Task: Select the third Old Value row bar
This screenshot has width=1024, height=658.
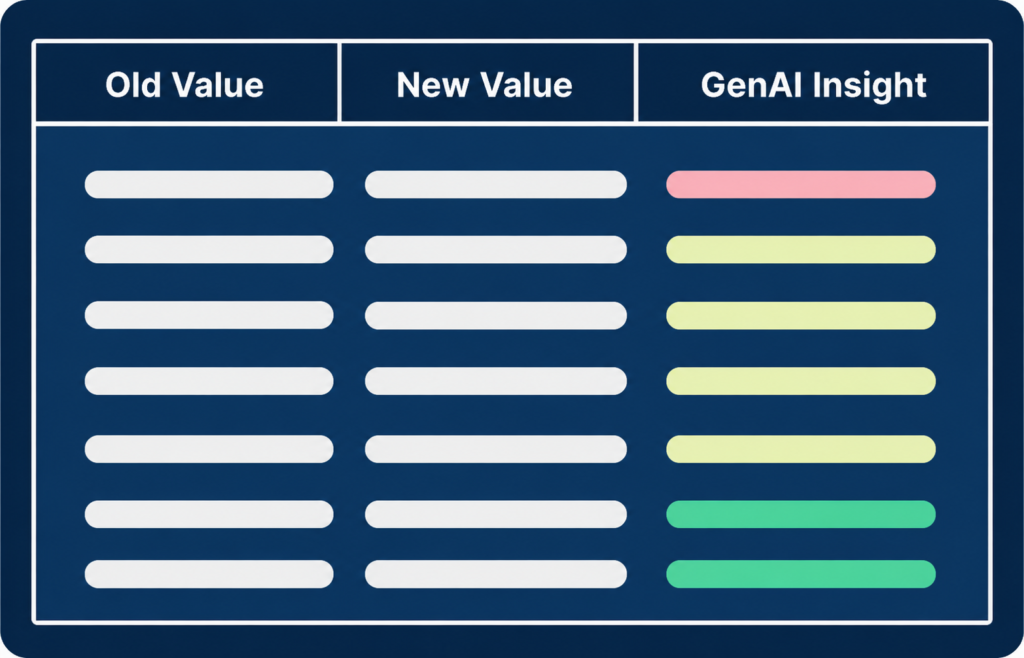Action: (209, 315)
